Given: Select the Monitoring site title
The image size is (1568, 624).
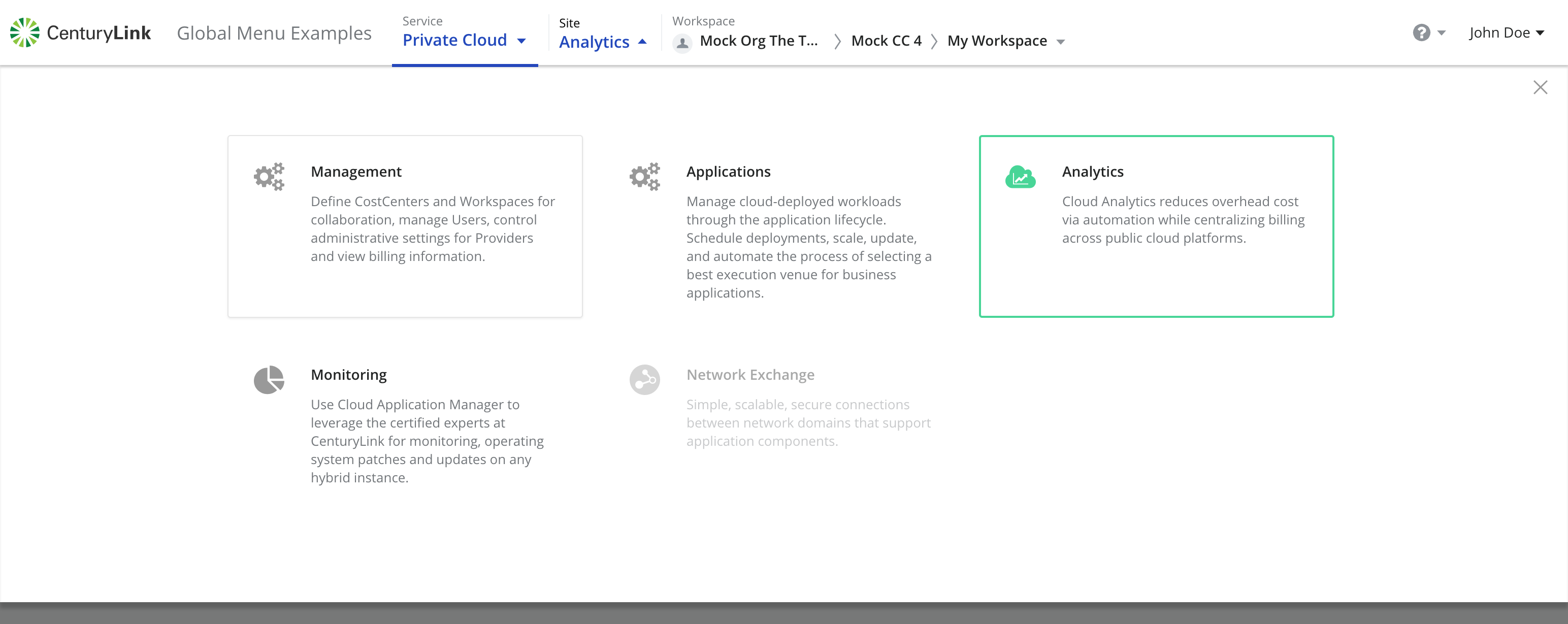Looking at the screenshot, I should [349, 375].
